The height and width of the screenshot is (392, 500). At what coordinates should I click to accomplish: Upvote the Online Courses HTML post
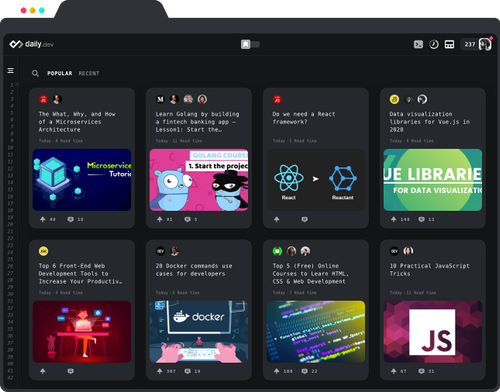277,371
